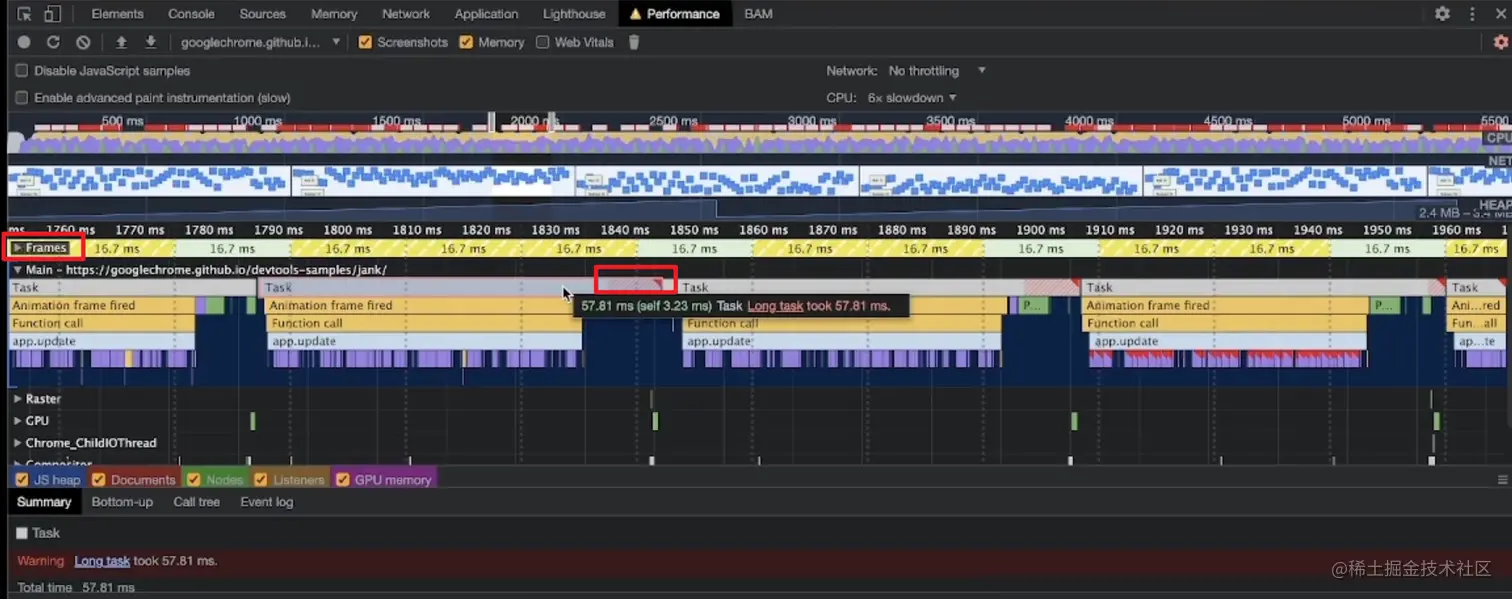Click the screenshot filmstrip thumbnail at left
The width and height of the screenshot is (1512, 599).
point(148,181)
